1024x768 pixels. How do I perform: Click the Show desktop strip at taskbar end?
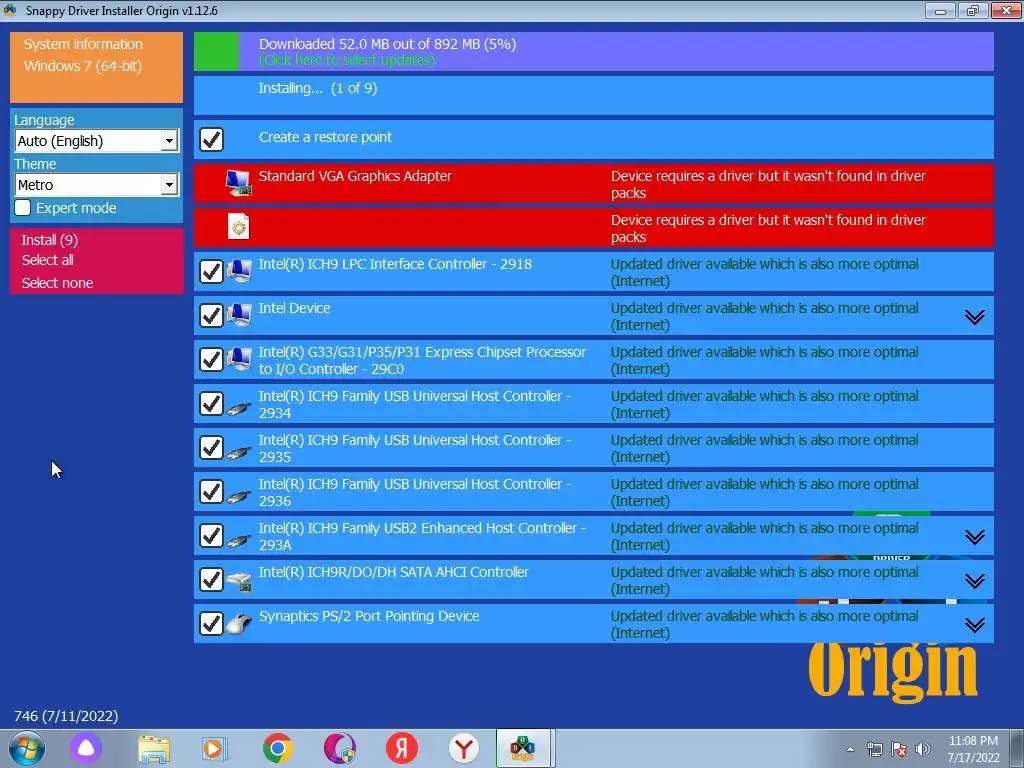[1017, 748]
